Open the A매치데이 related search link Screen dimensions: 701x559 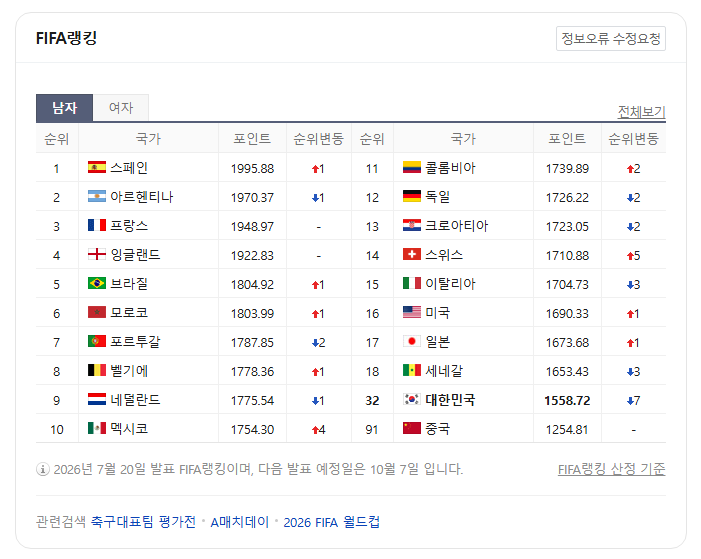pos(240,522)
